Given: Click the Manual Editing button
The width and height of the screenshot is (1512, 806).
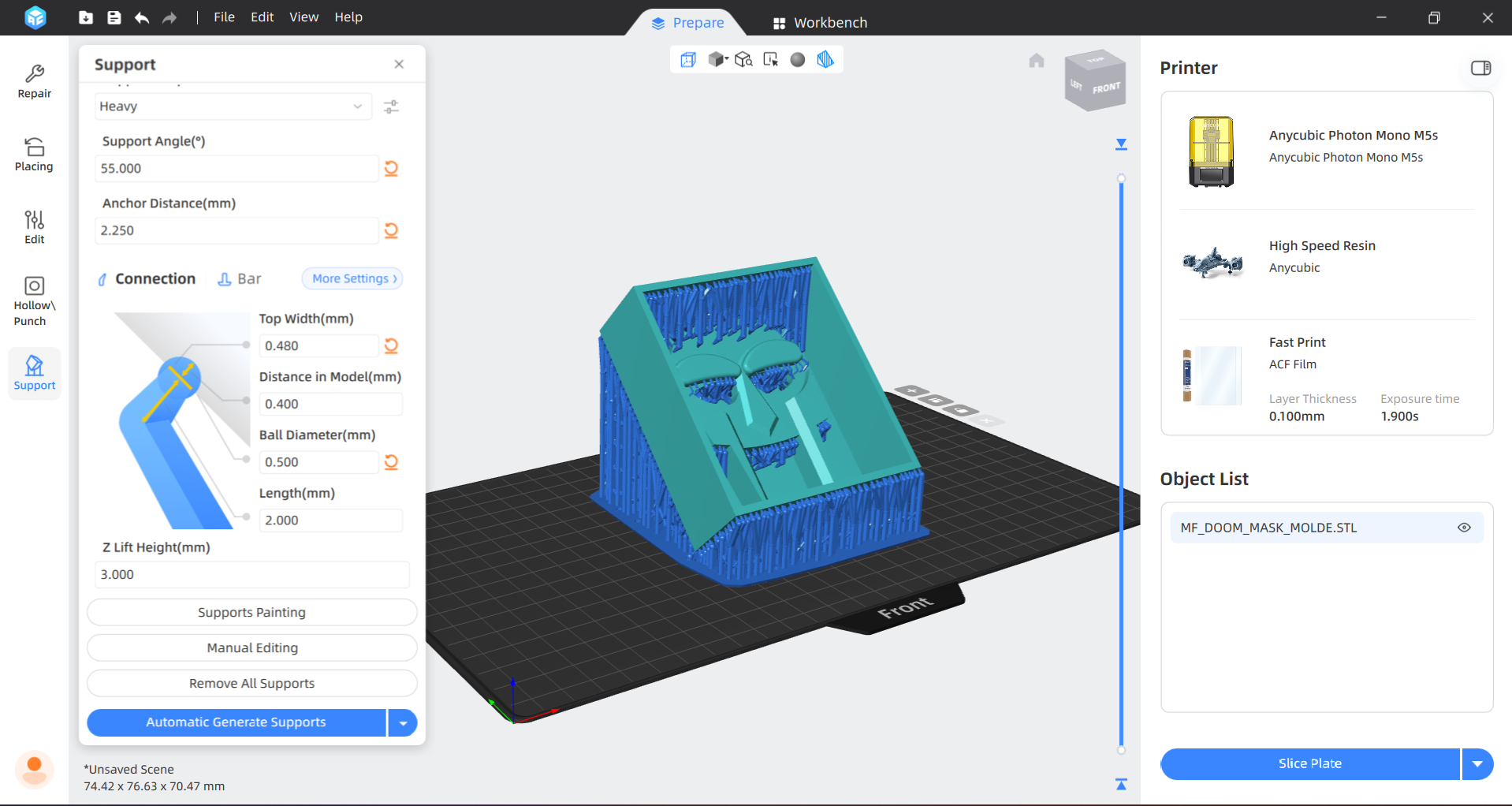Looking at the screenshot, I should pos(252,648).
